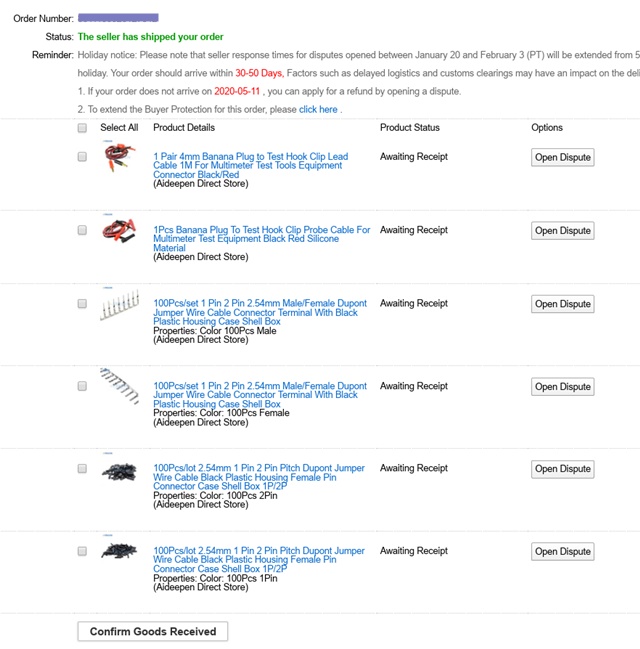This screenshot has height=649, width=640.
Task: Check the box for 1 Pair 4mm Banana Plug
Action: [x=82, y=157]
